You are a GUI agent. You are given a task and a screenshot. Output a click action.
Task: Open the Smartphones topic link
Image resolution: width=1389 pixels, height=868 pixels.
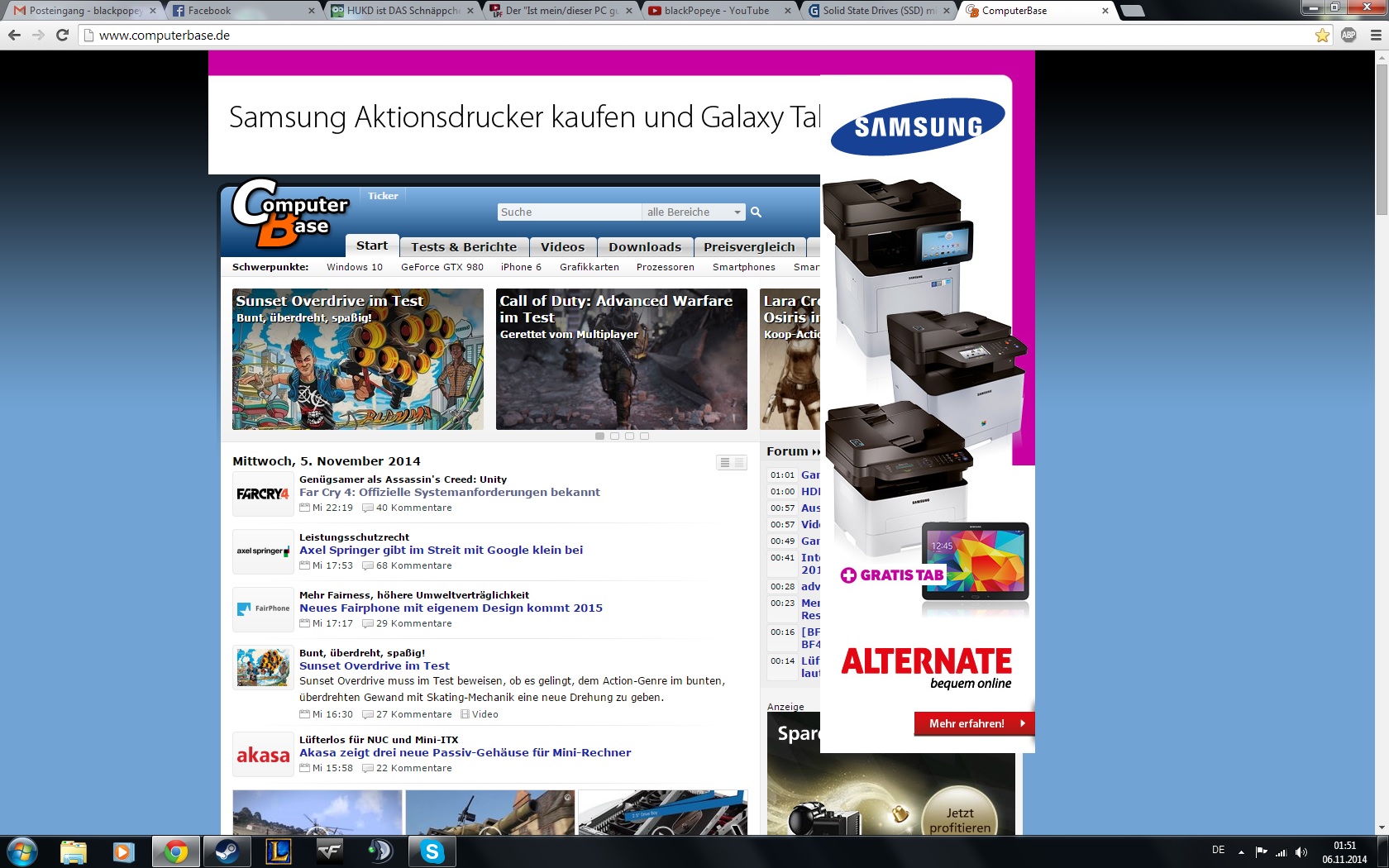(744, 267)
